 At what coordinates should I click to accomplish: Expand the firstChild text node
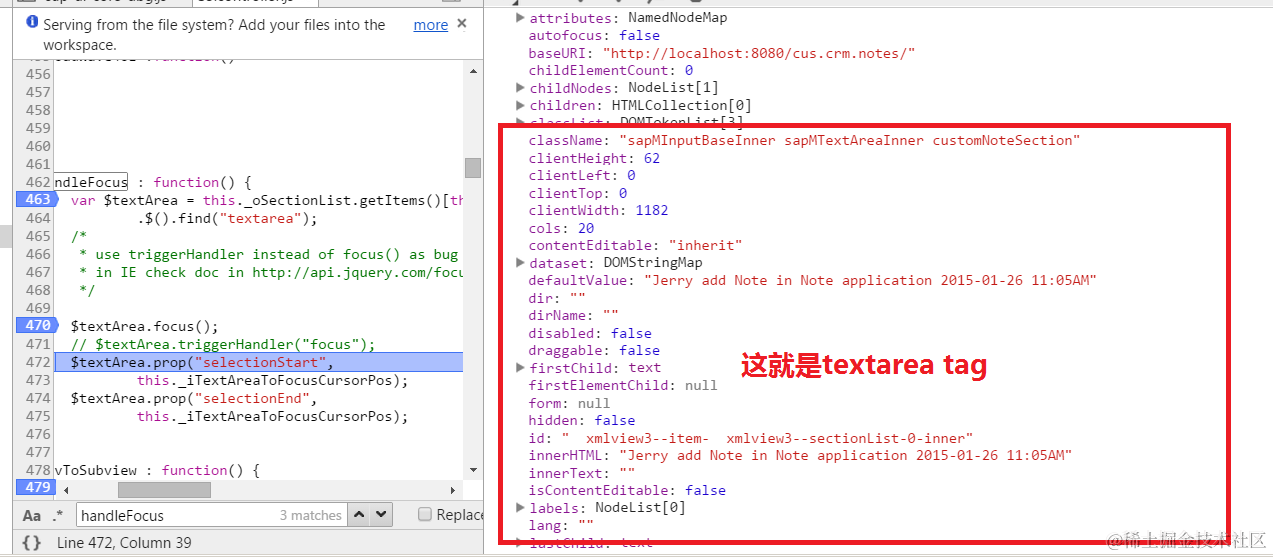[x=520, y=368]
